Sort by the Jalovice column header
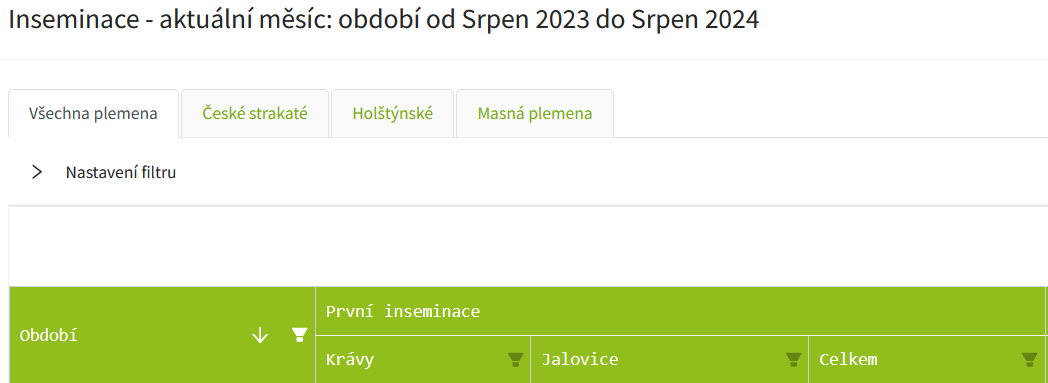 coord(579,360)
